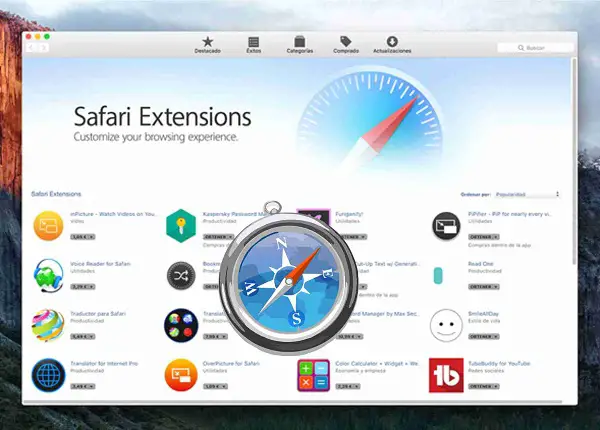Click the price button under inPicture

click(83, 237)
